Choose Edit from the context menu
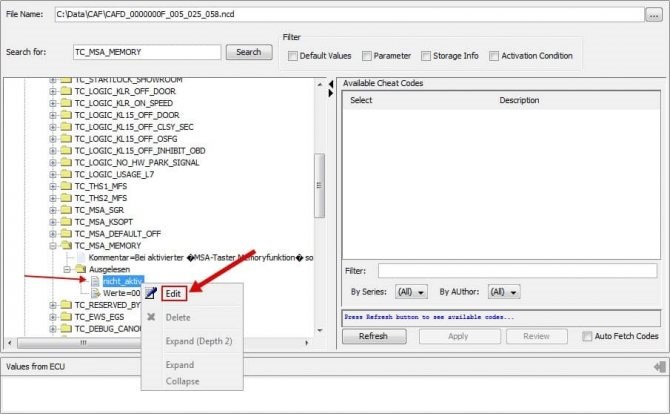This screenshot has width=670, height=414. pyautogui.click(x=174, y=293)
